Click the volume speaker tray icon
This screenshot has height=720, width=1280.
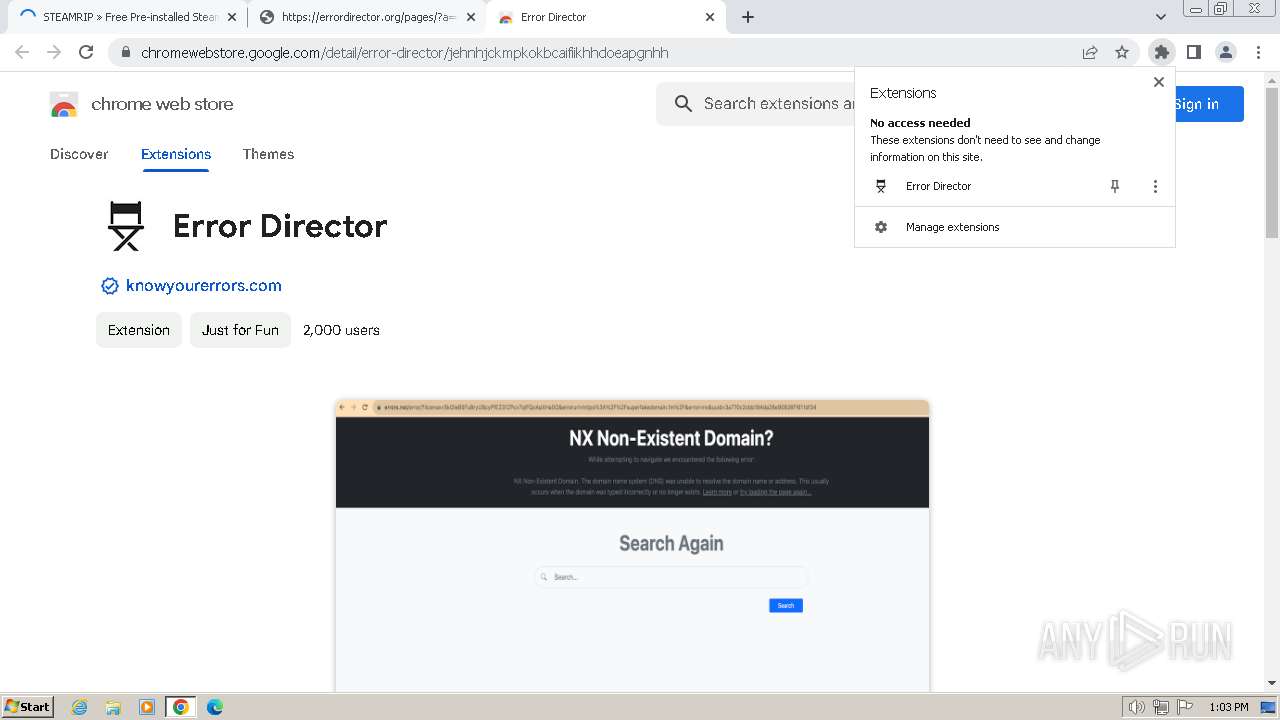tap(1136, 707)
